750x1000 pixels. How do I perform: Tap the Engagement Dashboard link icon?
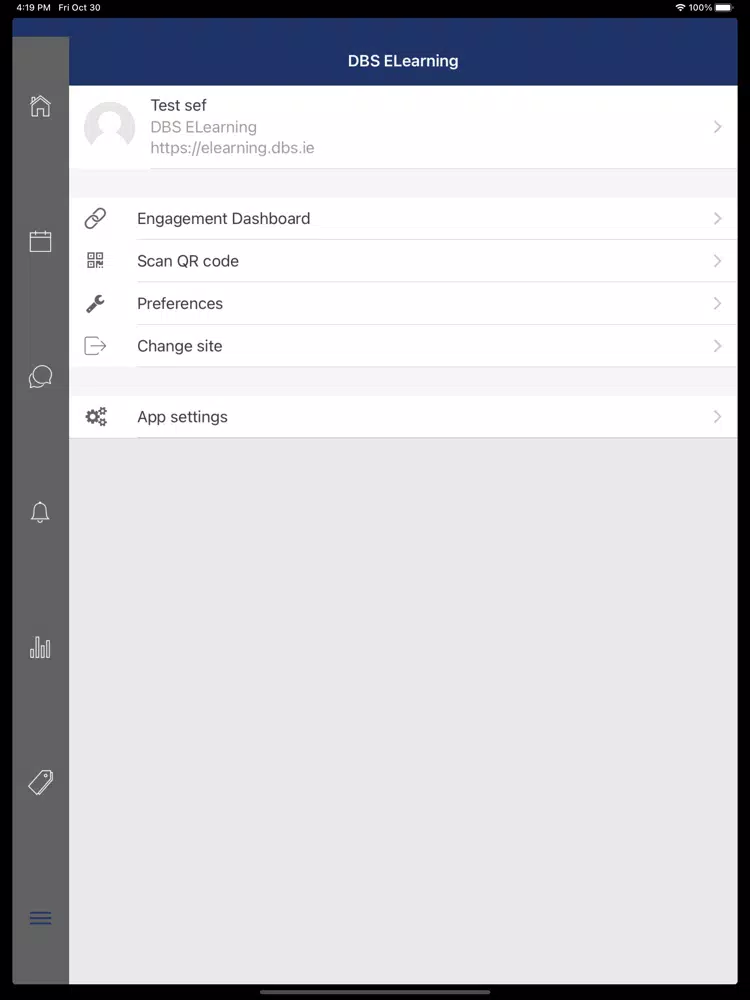(95, 218)
